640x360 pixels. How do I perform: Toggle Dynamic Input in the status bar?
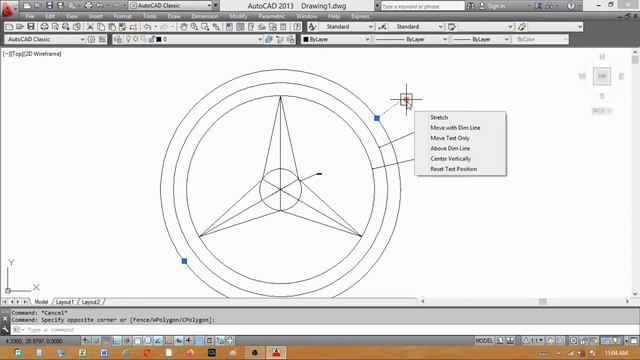pyautogui.click(x=179, y=340)
